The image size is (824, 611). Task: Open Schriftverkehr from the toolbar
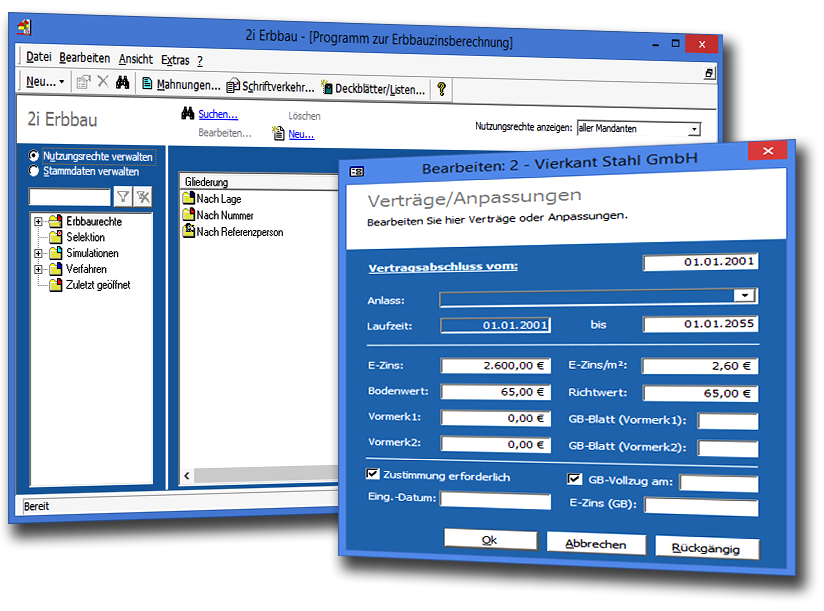(x=270, y=88)
